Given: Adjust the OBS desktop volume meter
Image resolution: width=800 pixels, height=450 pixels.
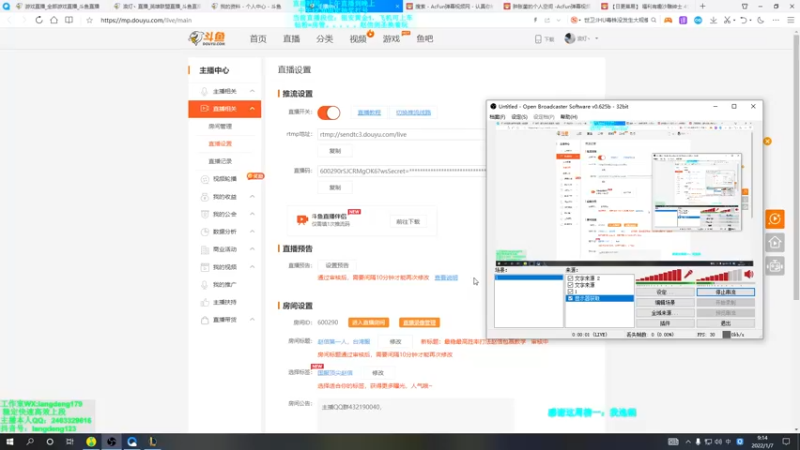Looking at the screenshot, I should 719,276.
